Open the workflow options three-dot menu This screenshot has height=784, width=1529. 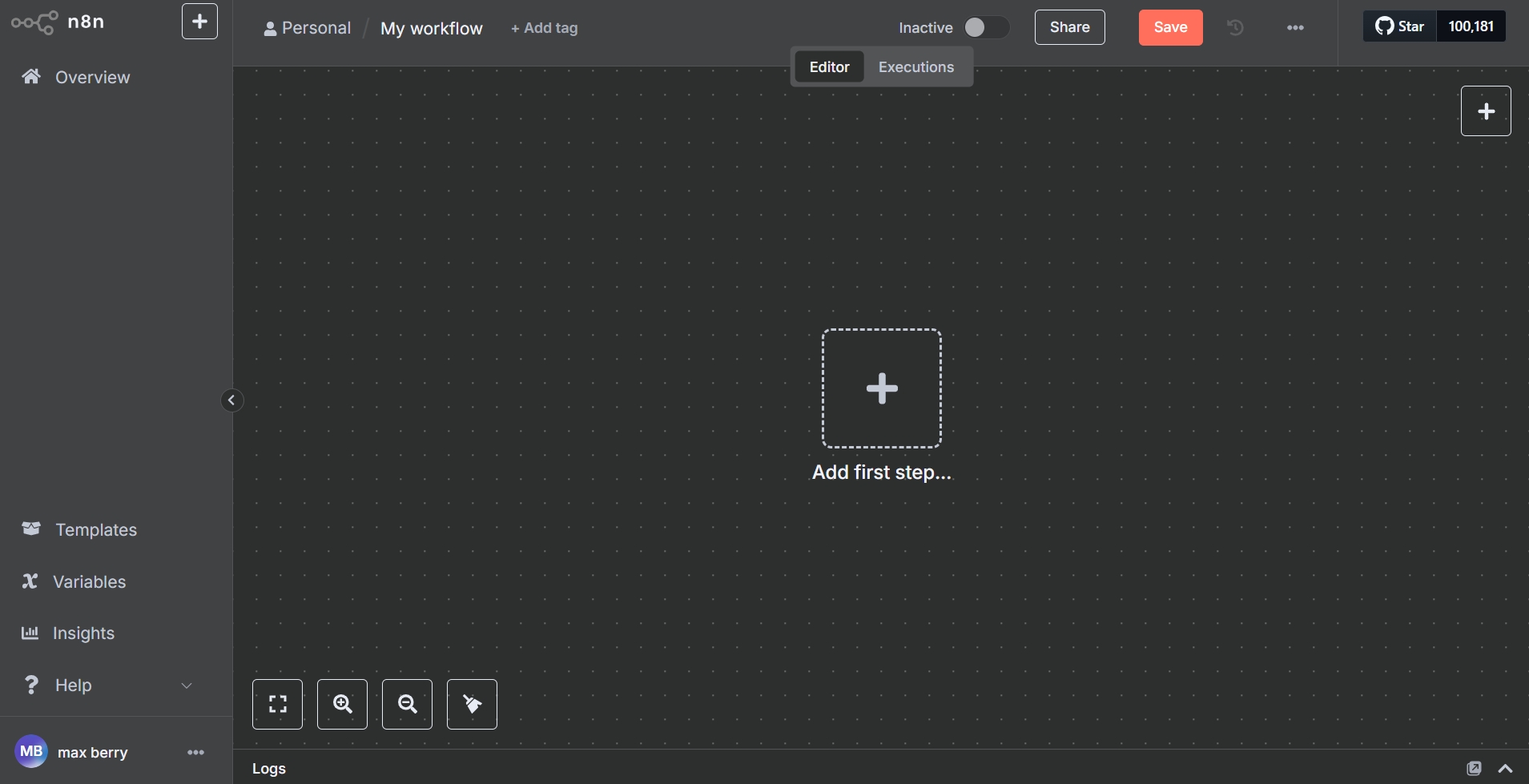pyautogui.click(x=1295, y=28)
